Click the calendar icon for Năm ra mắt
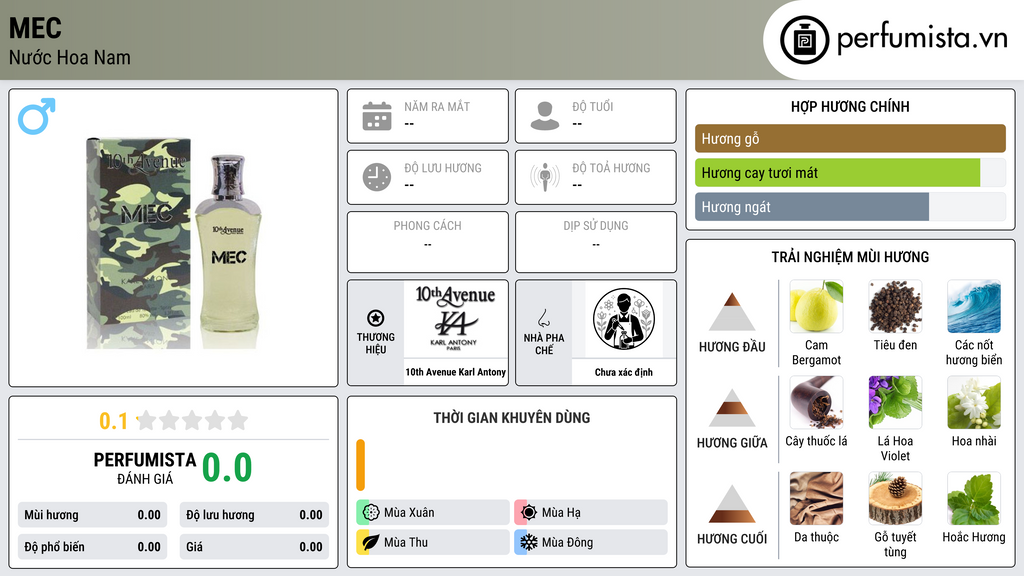The image size is (1024, 576). click(x=377, y=116)
